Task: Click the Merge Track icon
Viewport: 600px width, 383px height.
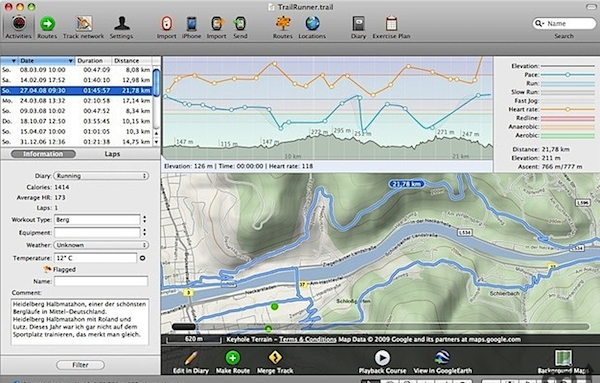Action: pyautogui.click(x=275, y=358)
